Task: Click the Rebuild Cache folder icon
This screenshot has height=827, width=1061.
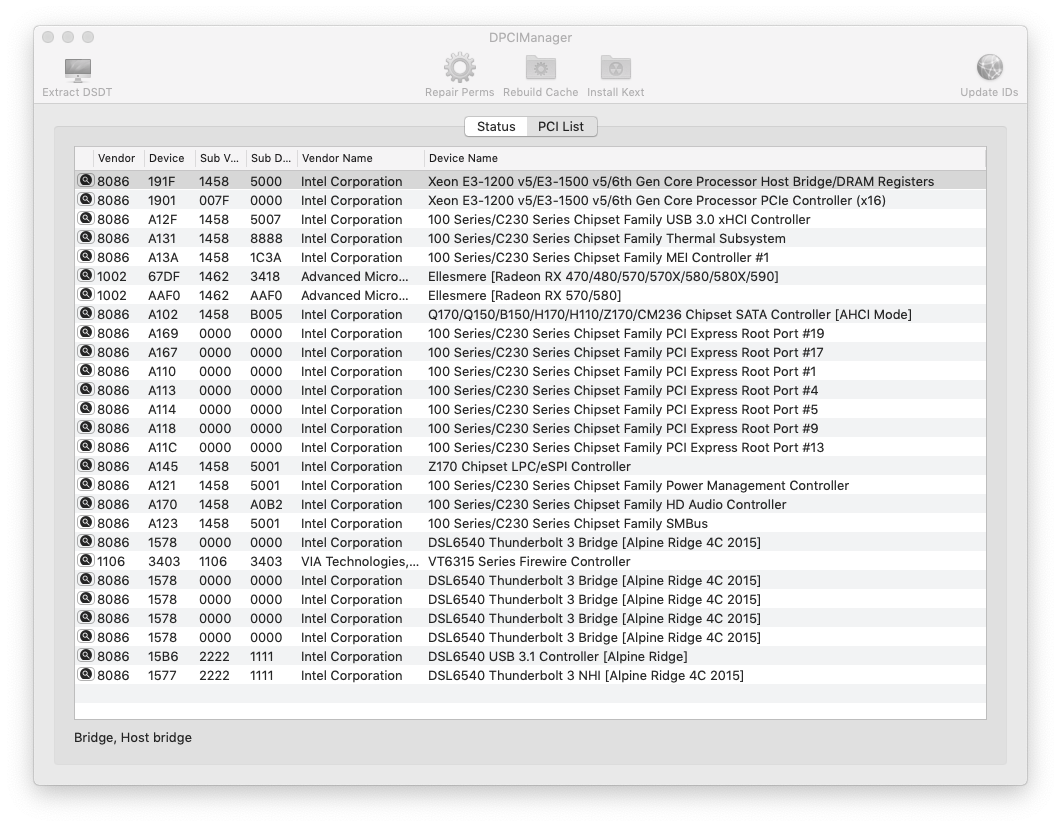Action: point(541,68)
